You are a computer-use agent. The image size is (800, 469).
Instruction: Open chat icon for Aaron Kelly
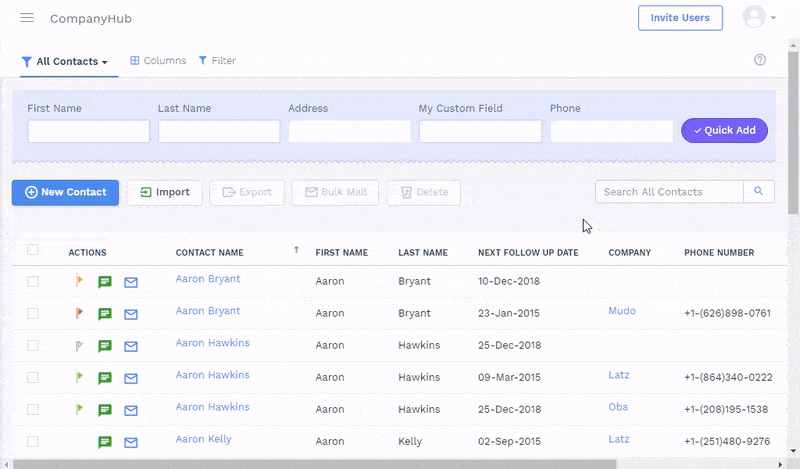click(105, 442)
